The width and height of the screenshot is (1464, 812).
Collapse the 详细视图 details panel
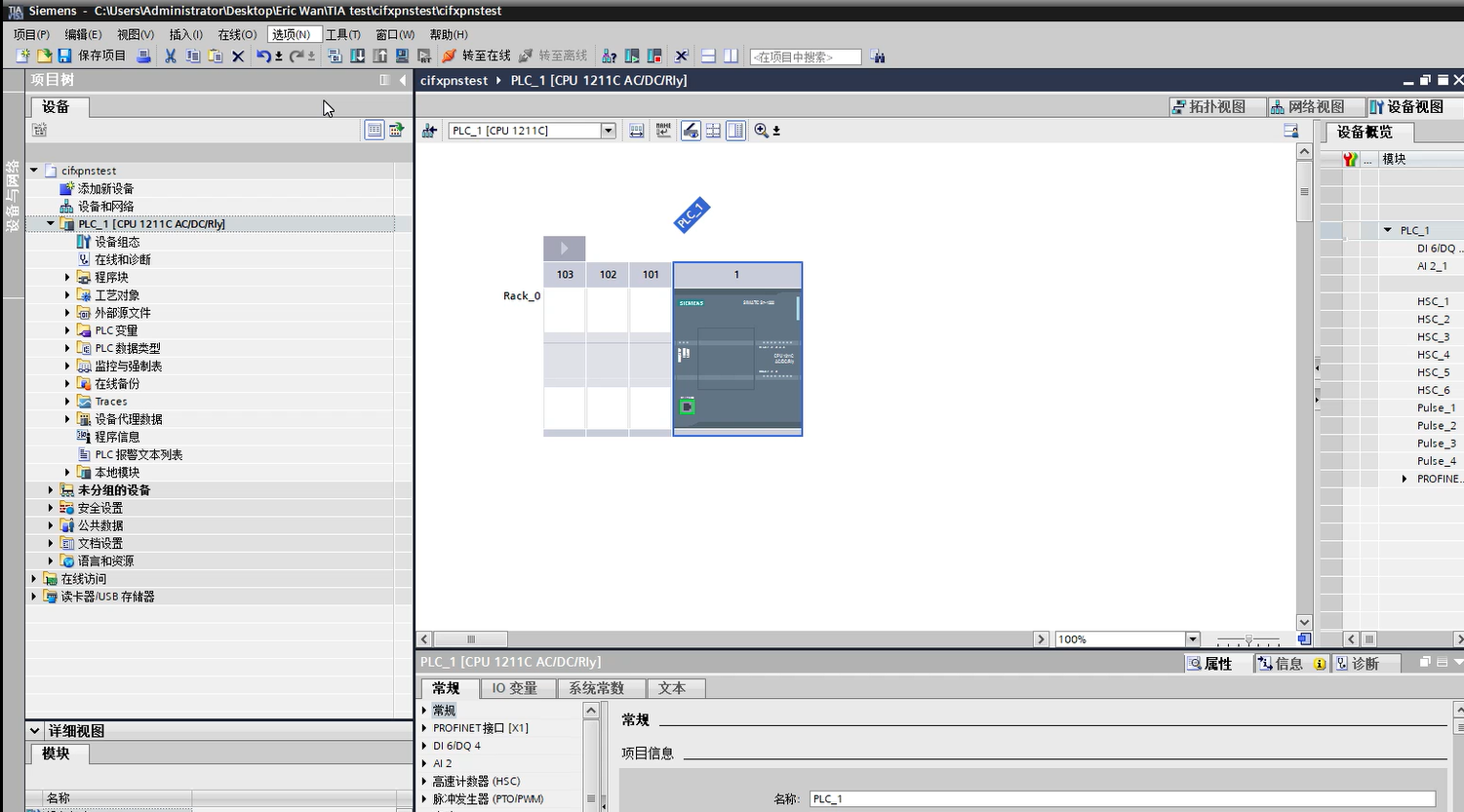(x=35, y=731)
